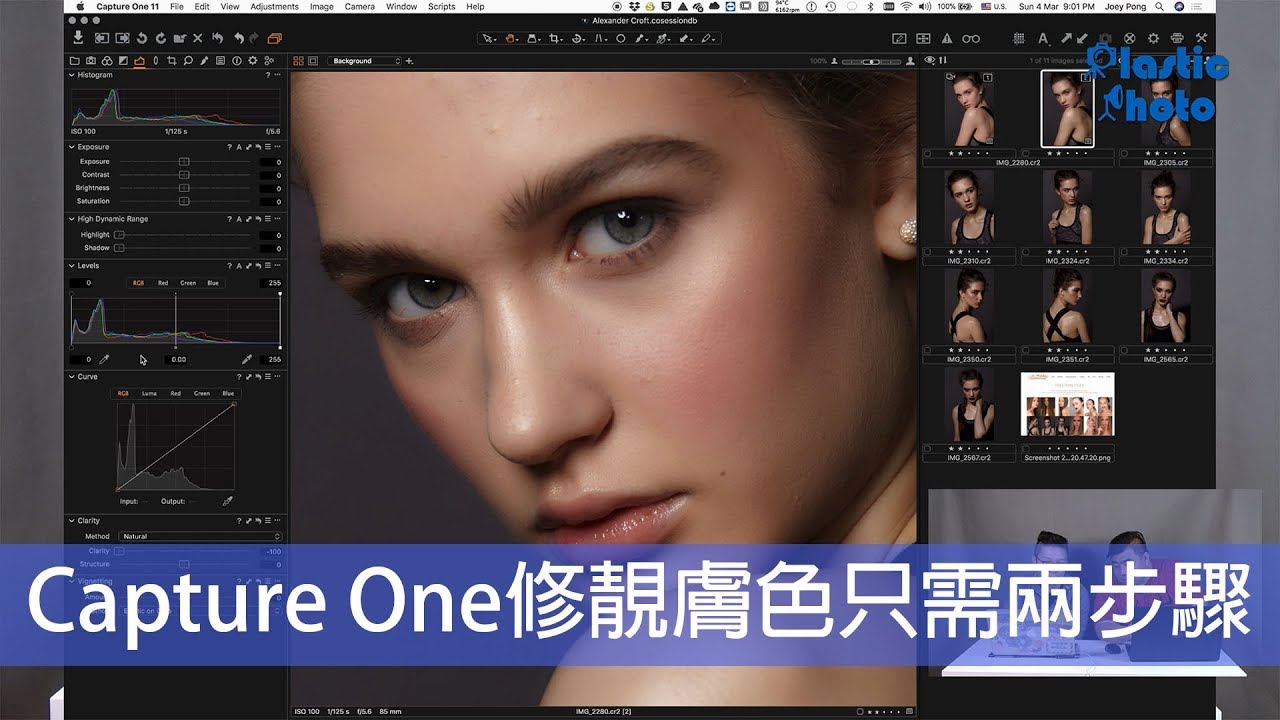Open the Camera menu

pos(359,6)
